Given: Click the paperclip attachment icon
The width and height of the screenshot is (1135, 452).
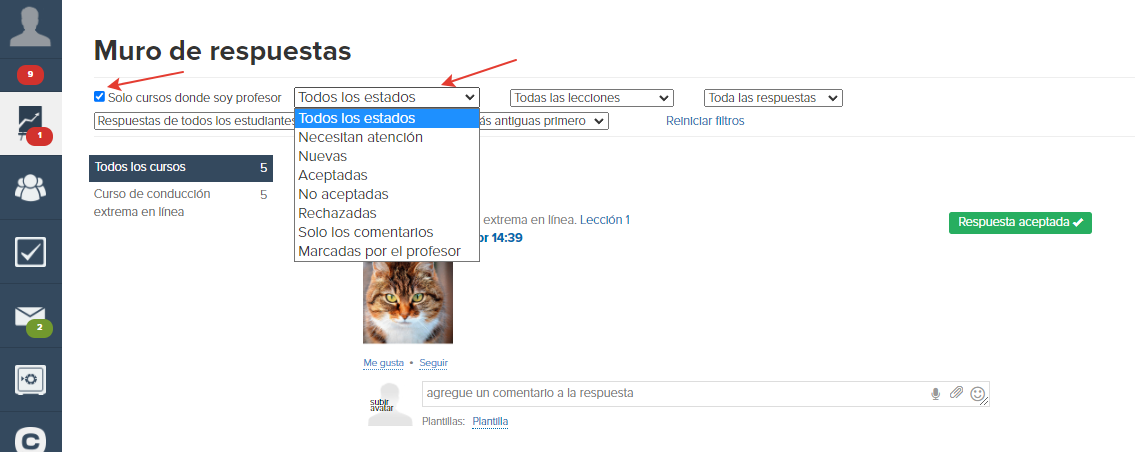Looking at the screenshot, I should pyautogui.click(x=956, y=393).
